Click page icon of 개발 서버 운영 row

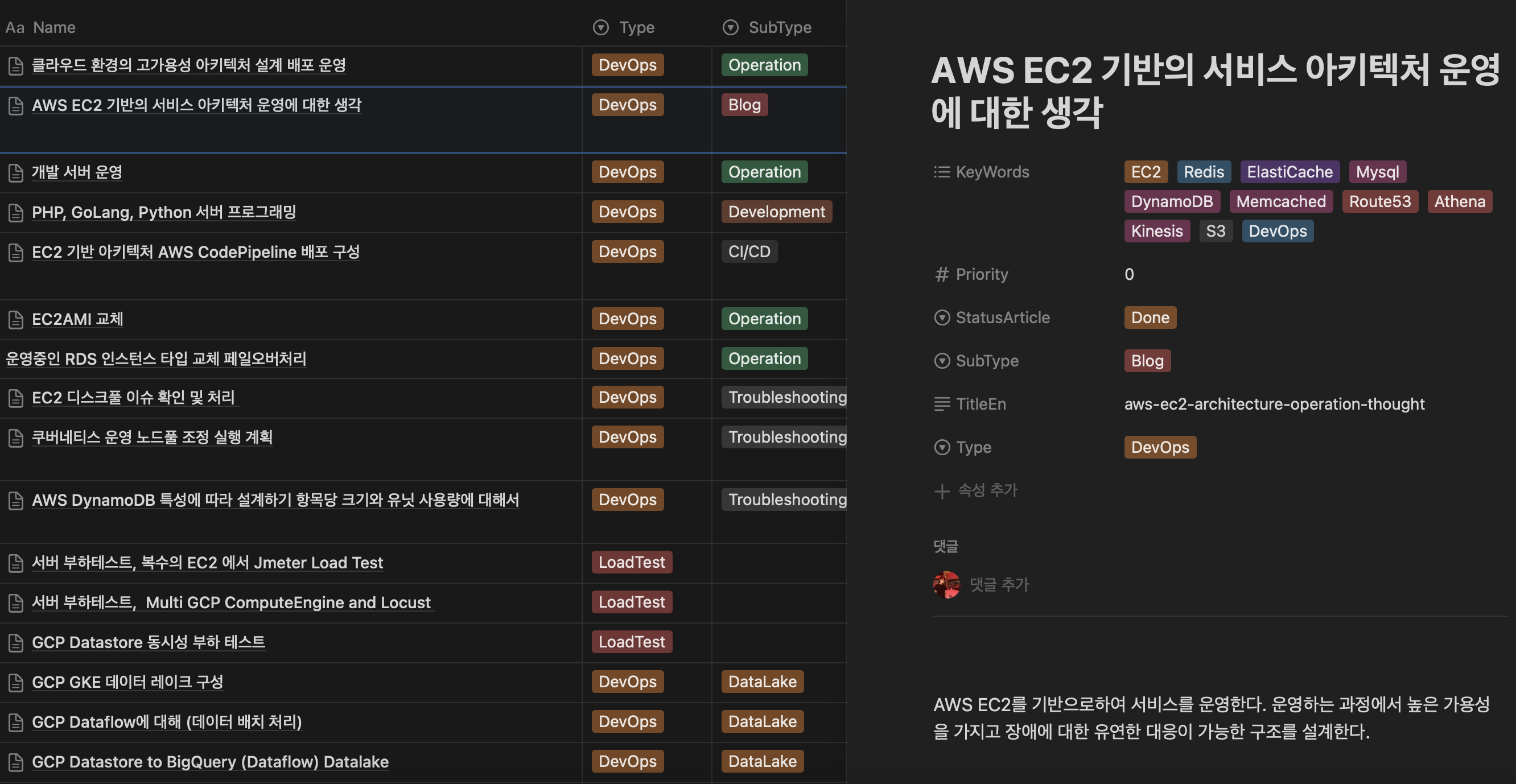coord(16,172)
